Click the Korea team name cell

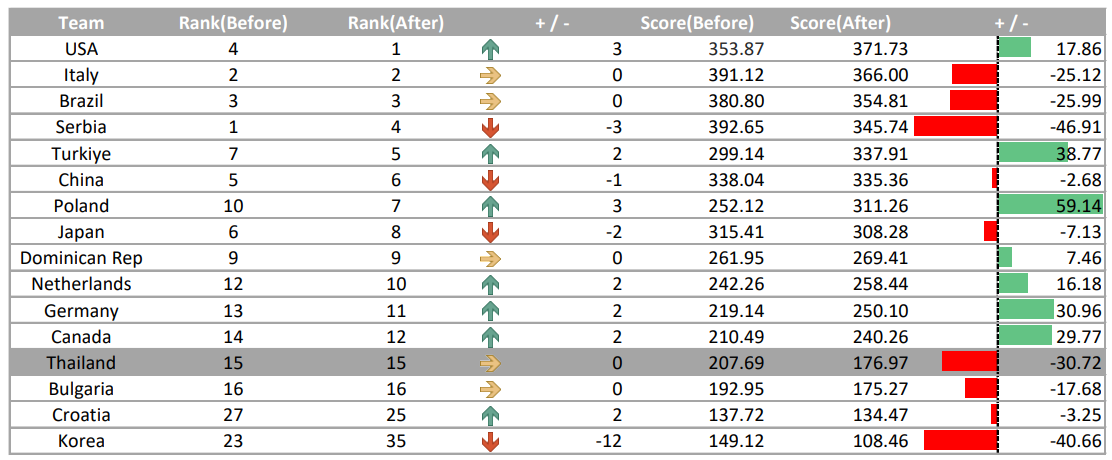coord(81,442)
